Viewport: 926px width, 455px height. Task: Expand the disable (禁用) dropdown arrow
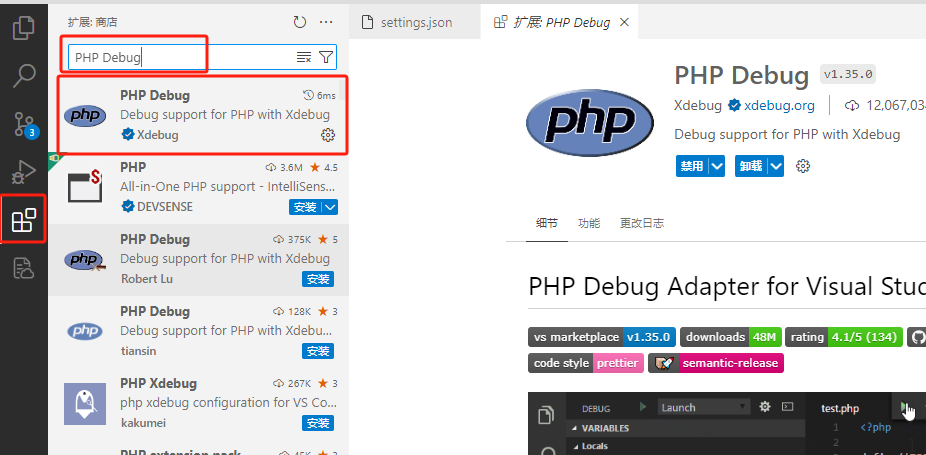717,166
